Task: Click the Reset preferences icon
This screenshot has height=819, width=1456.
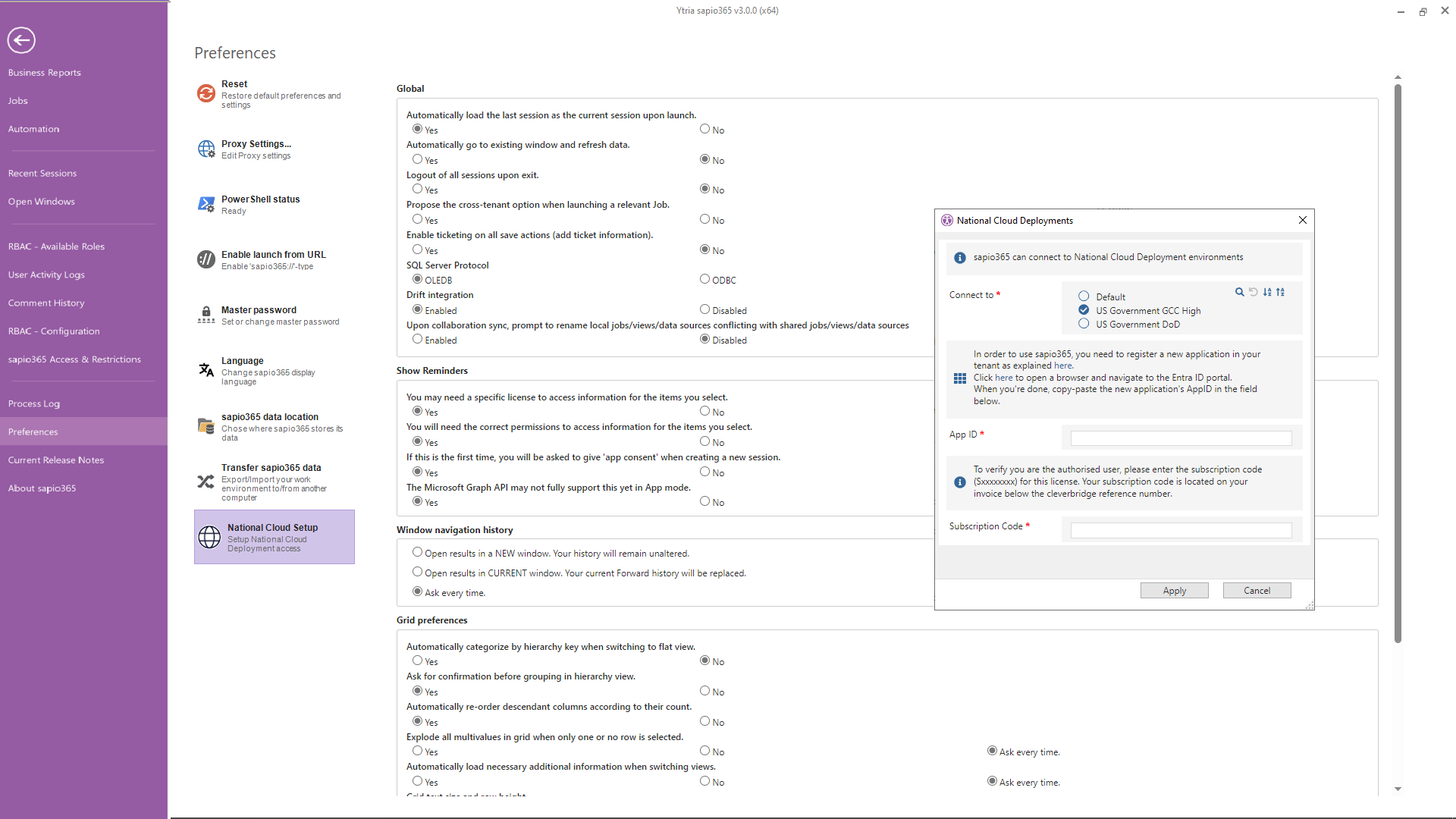Action: (206, 93)
